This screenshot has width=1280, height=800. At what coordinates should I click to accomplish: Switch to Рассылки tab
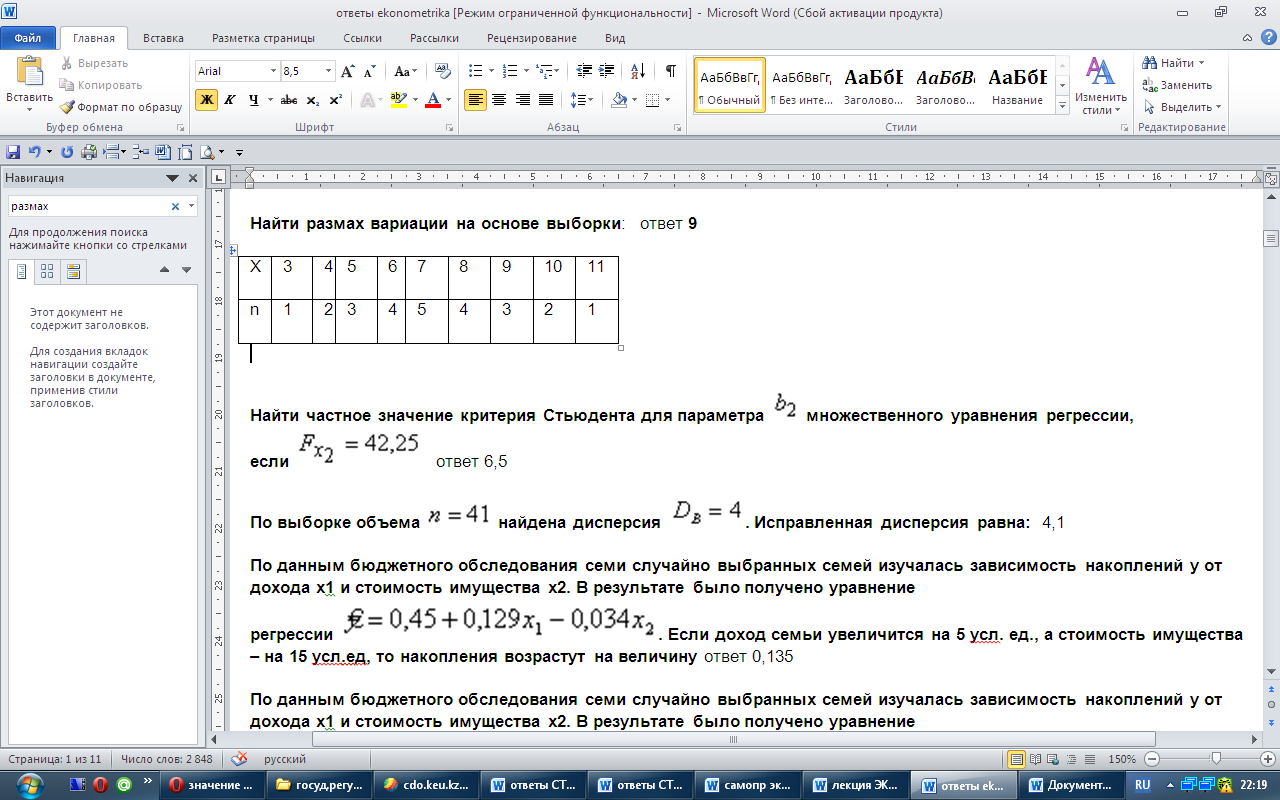point(434,38)
